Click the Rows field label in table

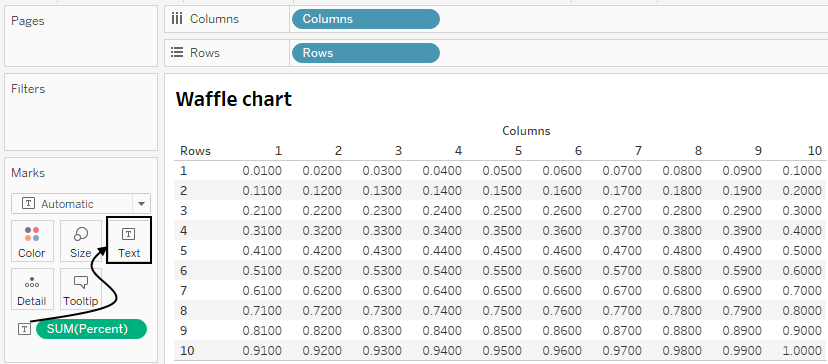(195, 151)
